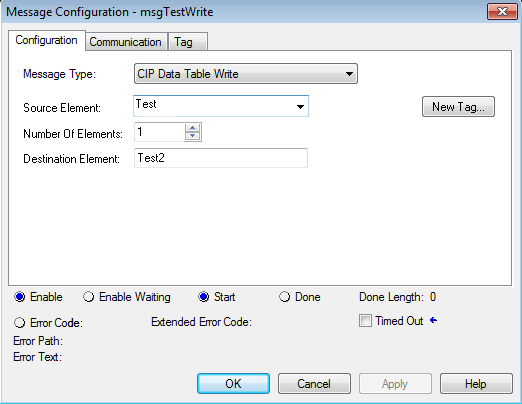Click the Cancel button
This screenshot has width=522, height=404.
point(314,384)
